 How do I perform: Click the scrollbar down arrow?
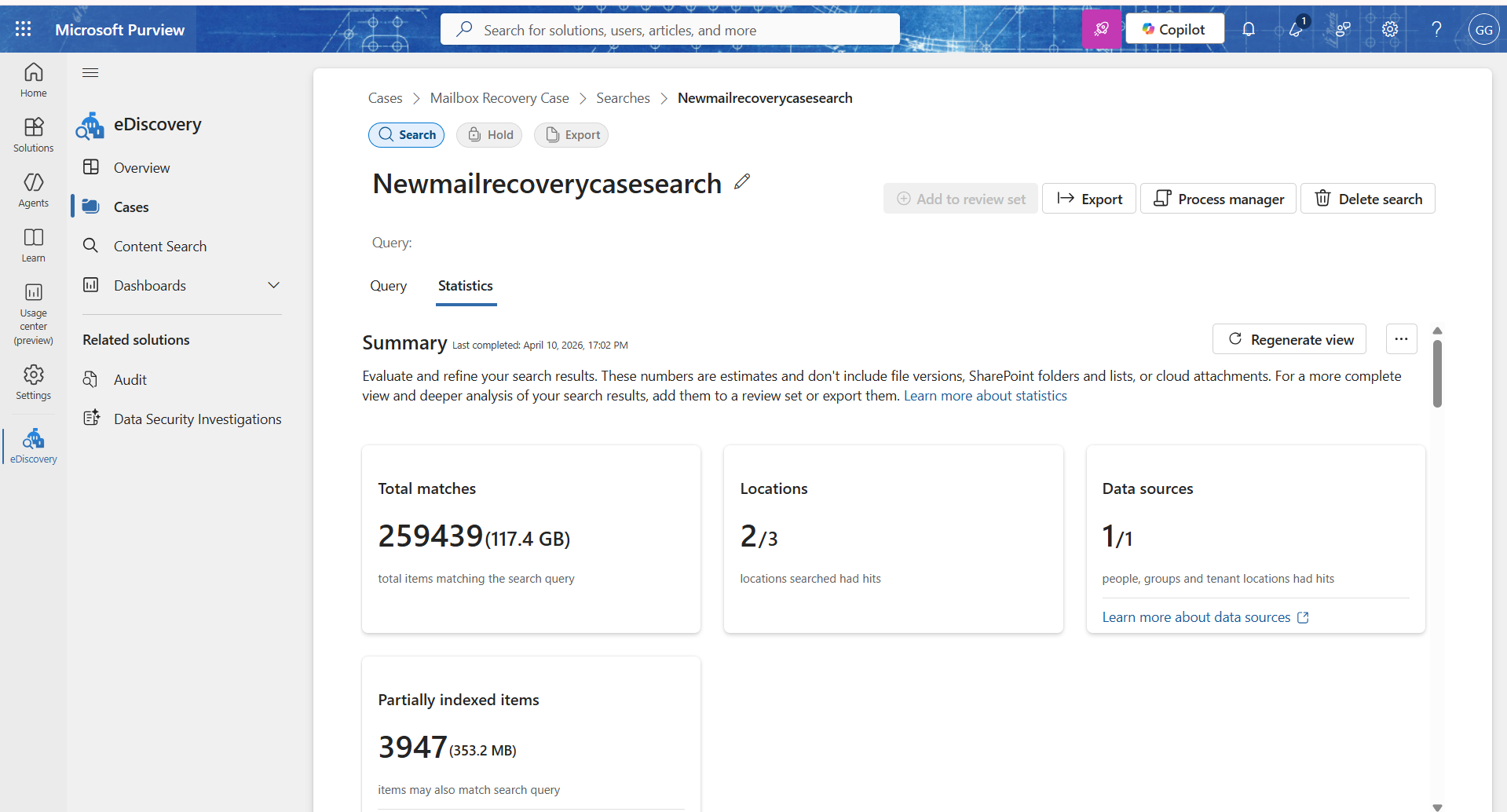[x=1437, y=807]
